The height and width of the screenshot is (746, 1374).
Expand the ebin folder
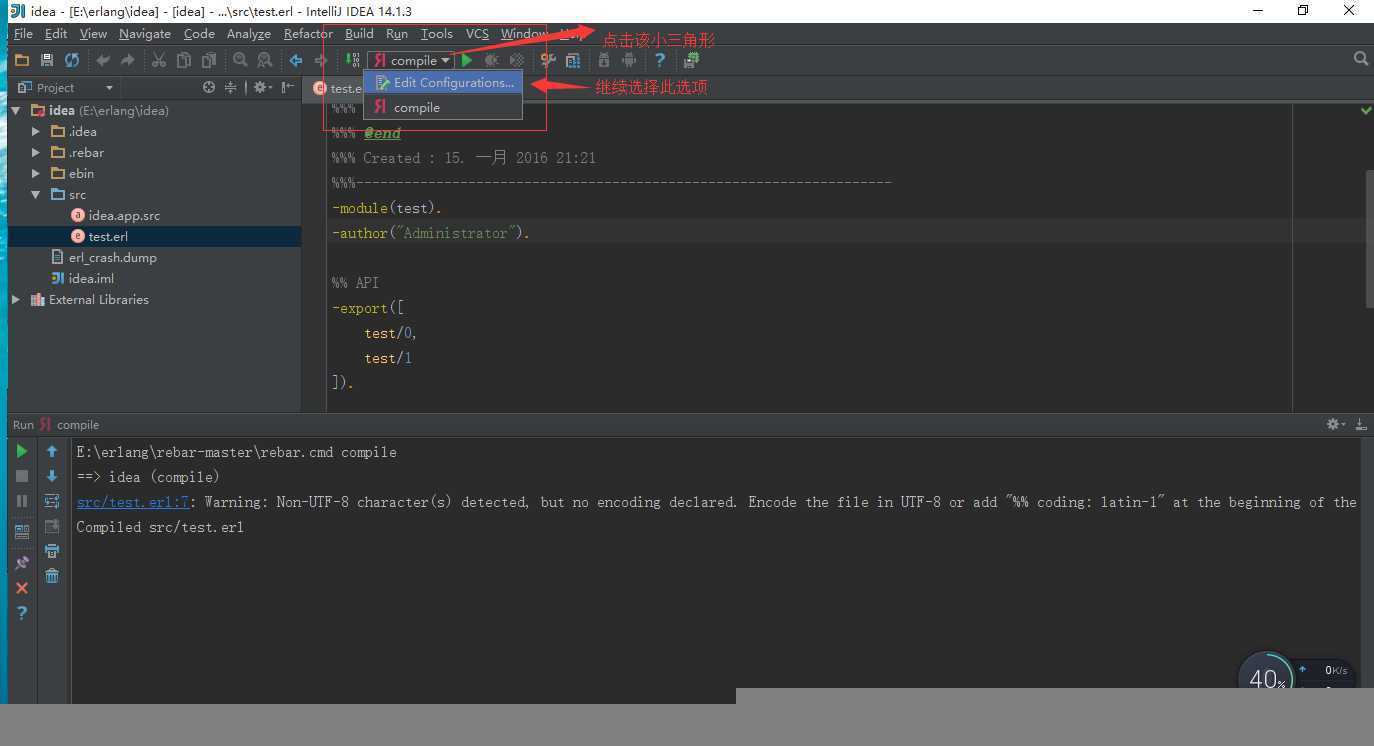click(36, 173)
